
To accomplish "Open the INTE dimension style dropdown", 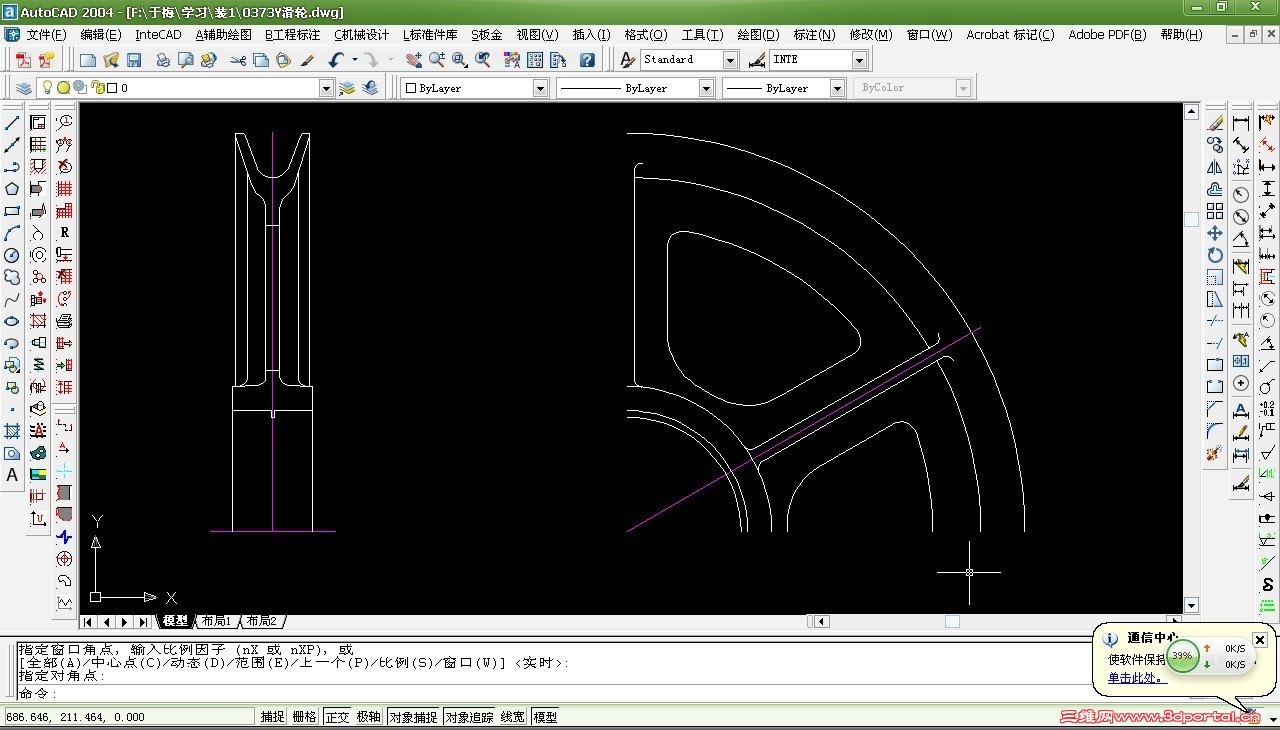I will (859, 60).
